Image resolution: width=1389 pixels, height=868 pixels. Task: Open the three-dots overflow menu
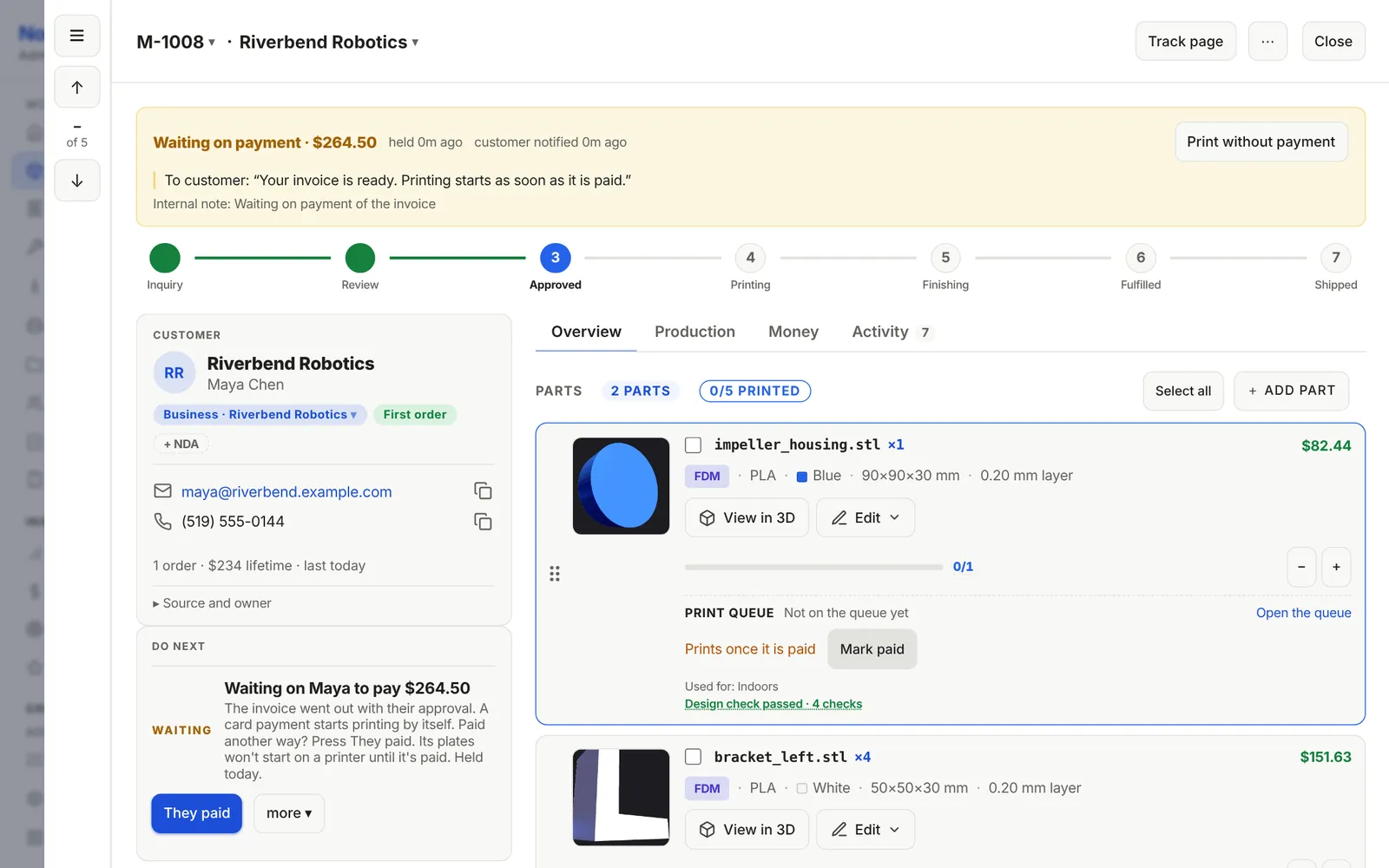pyautogui.click(x=1267, y=42)
